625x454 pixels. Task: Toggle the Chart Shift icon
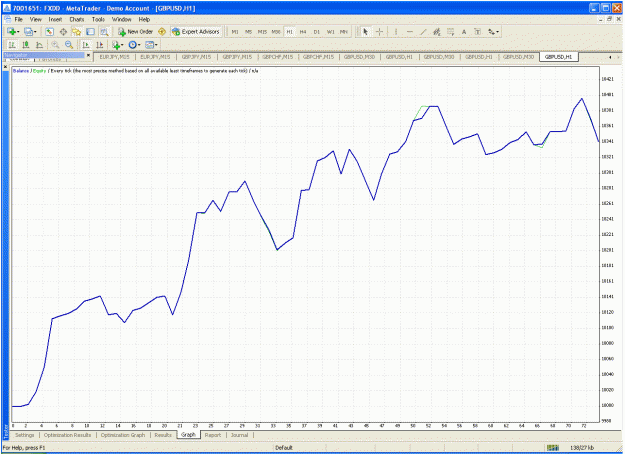click(100, 45)
